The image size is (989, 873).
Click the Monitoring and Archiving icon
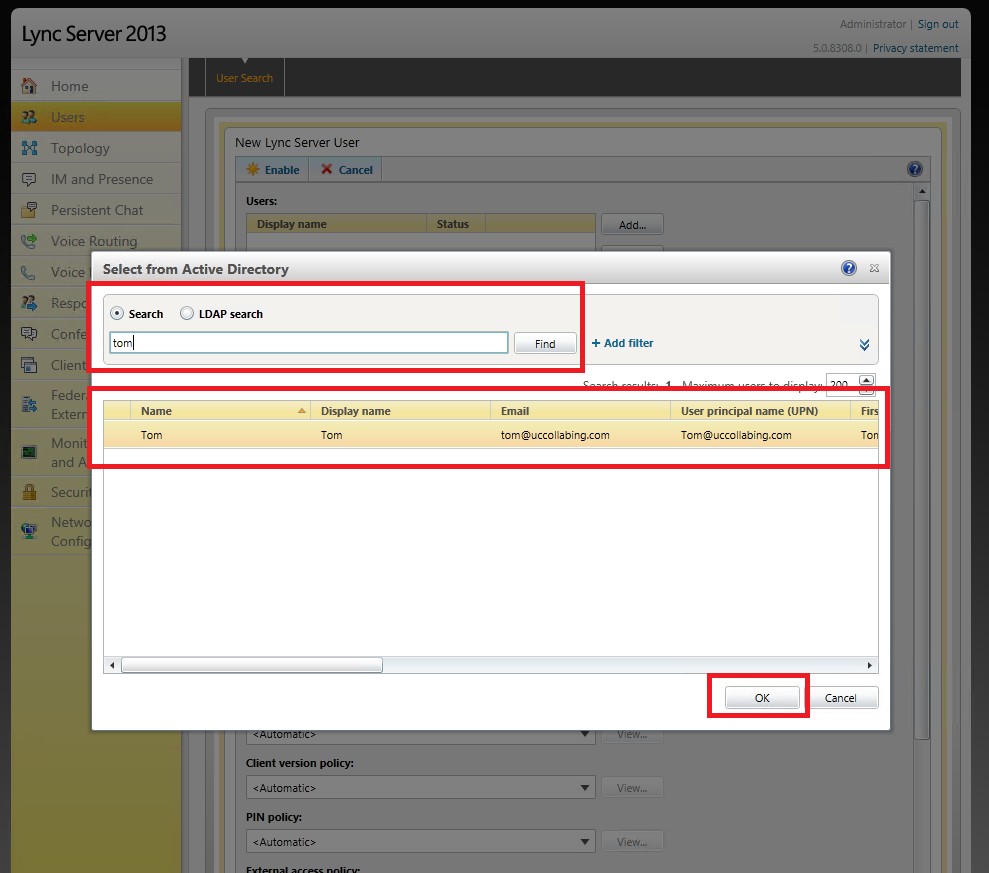tap(29, 452)
